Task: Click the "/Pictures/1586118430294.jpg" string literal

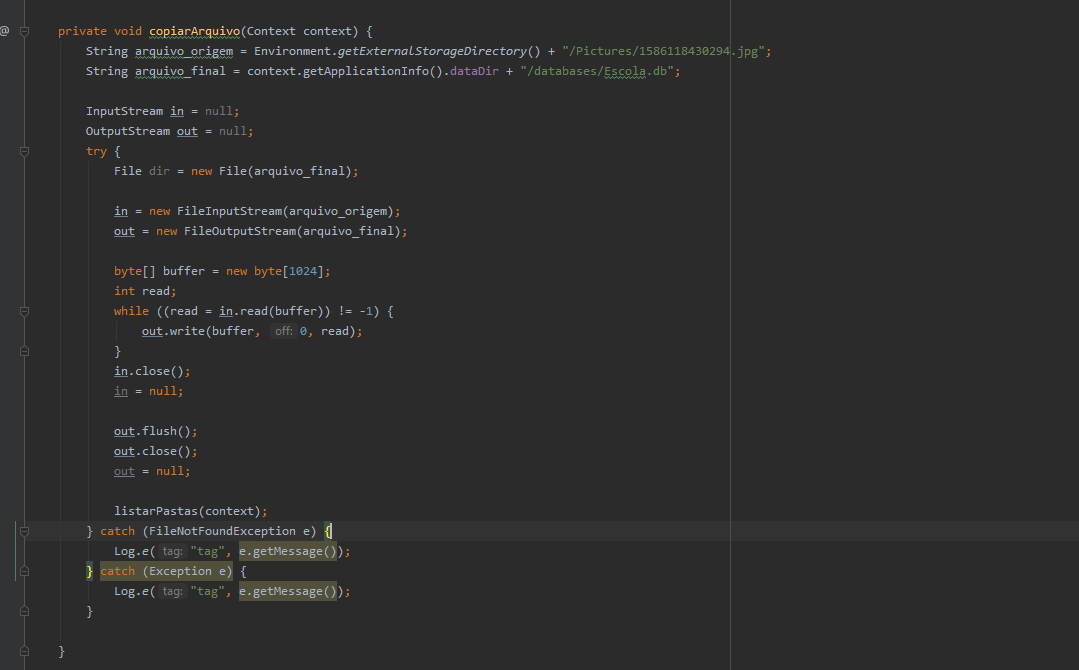Action: [663, 52]
